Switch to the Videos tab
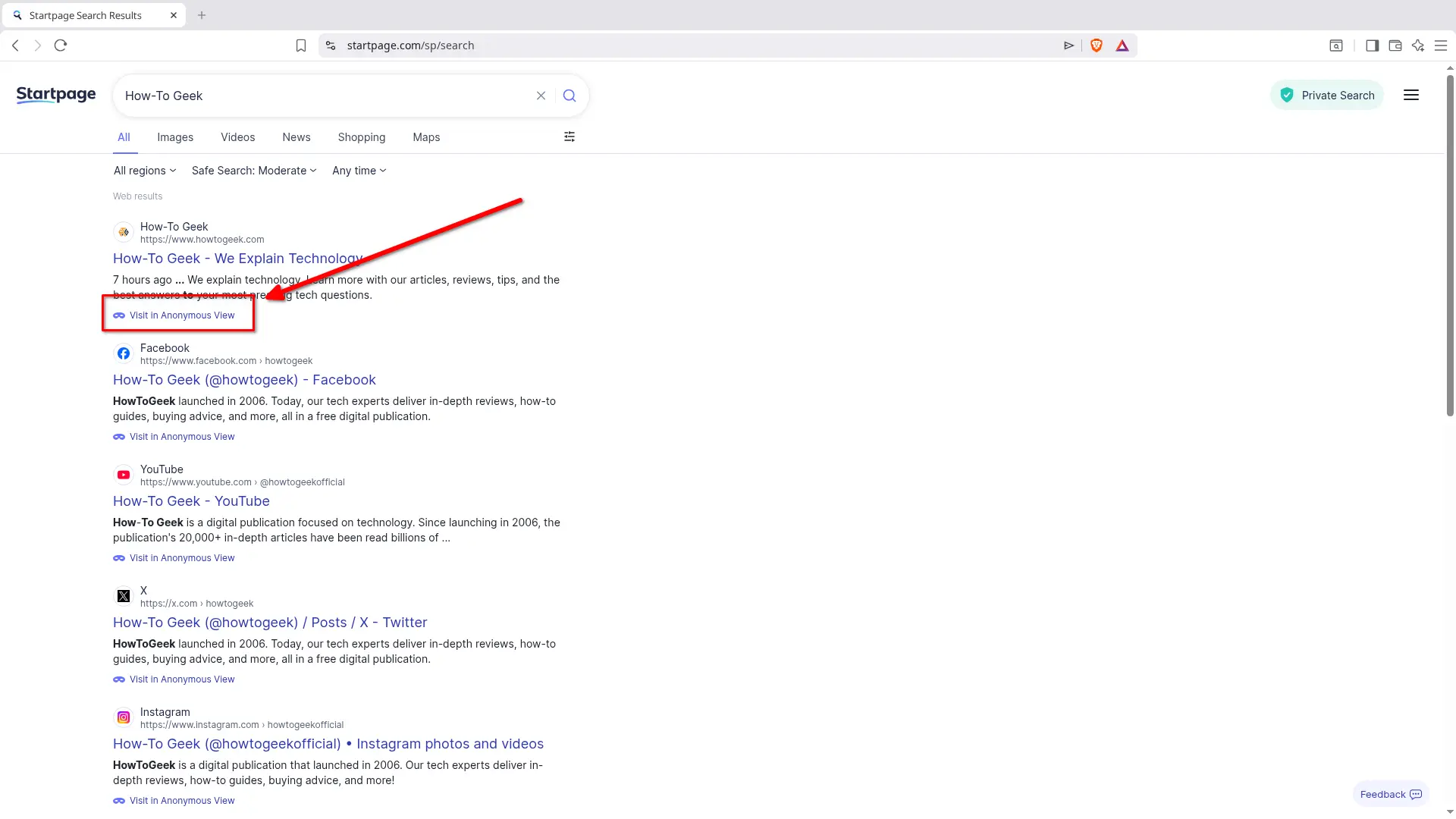Image resolution: width=1456 pixels, height=819 pixels. 237,137
